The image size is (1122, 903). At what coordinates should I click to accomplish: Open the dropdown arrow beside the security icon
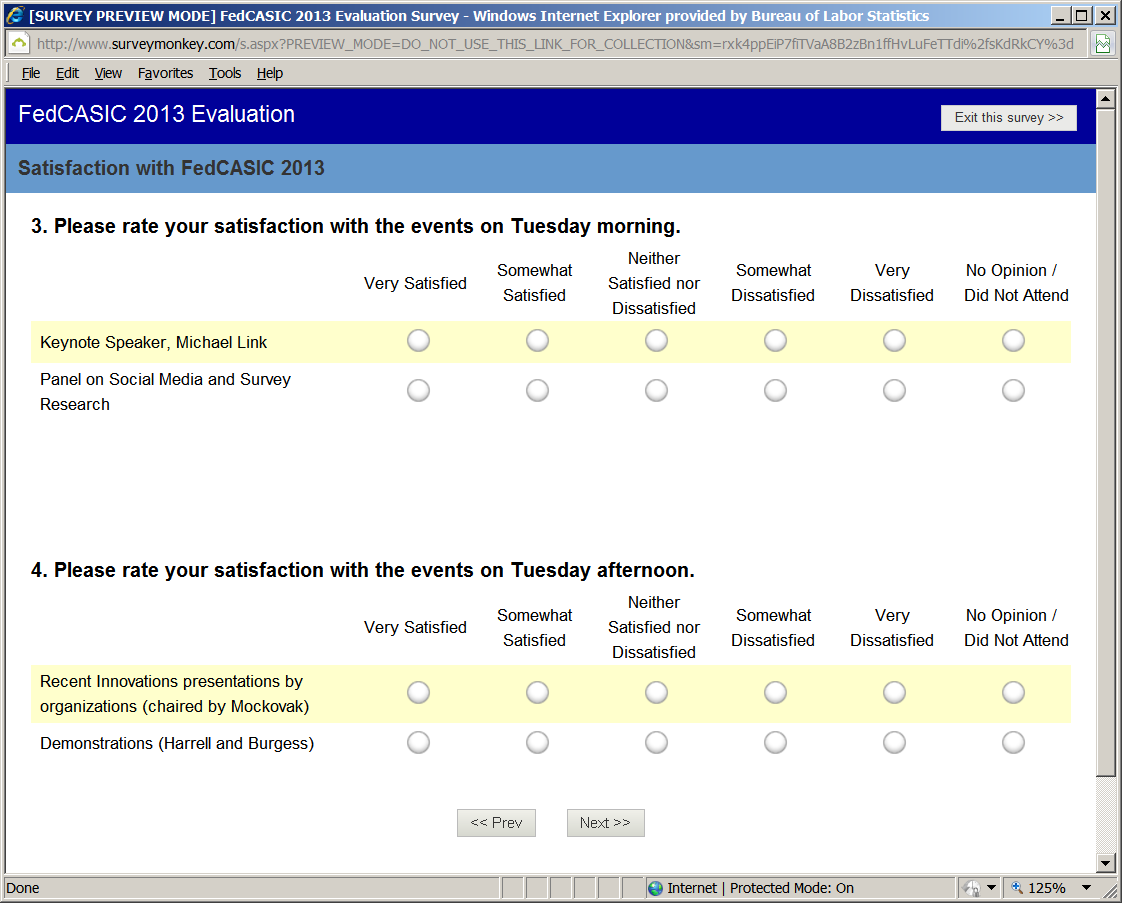[992, 888]
